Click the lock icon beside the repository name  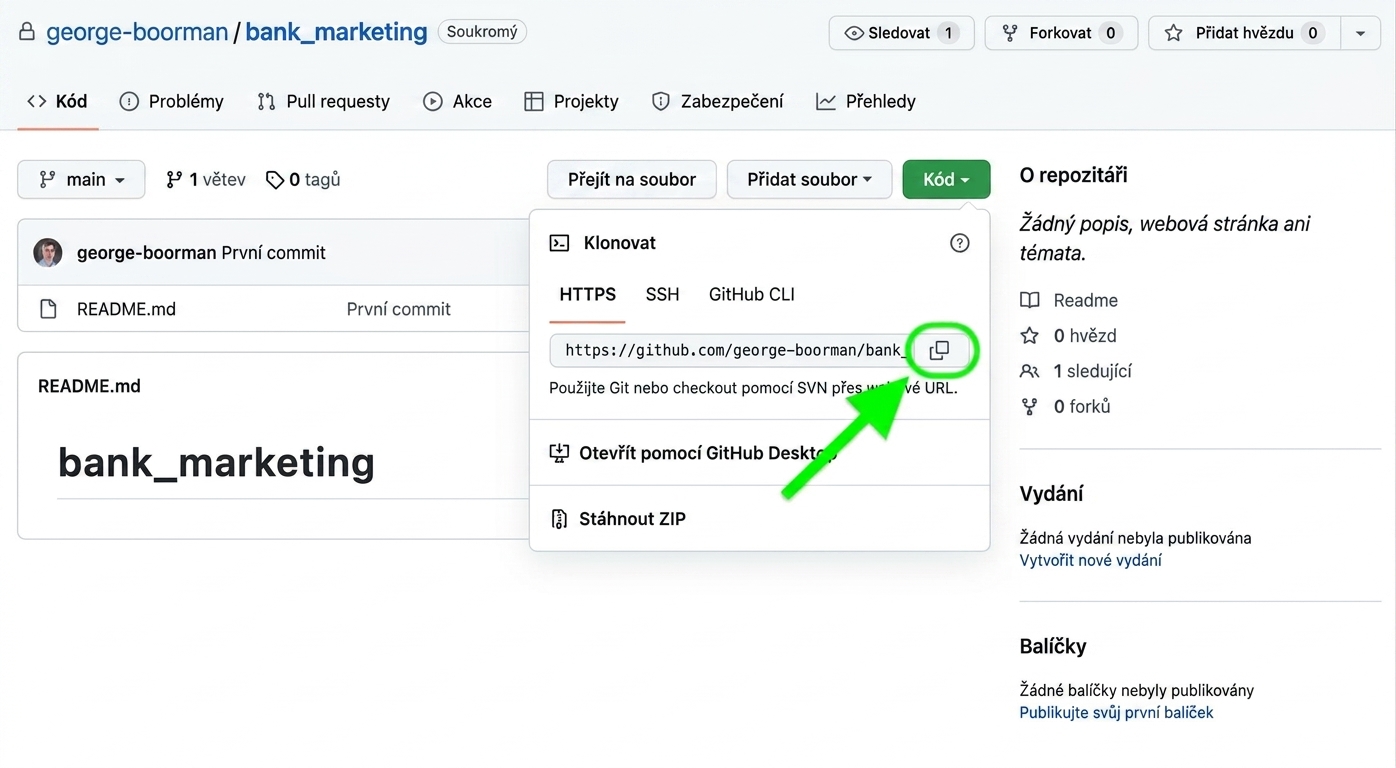[x=27, y=32]
